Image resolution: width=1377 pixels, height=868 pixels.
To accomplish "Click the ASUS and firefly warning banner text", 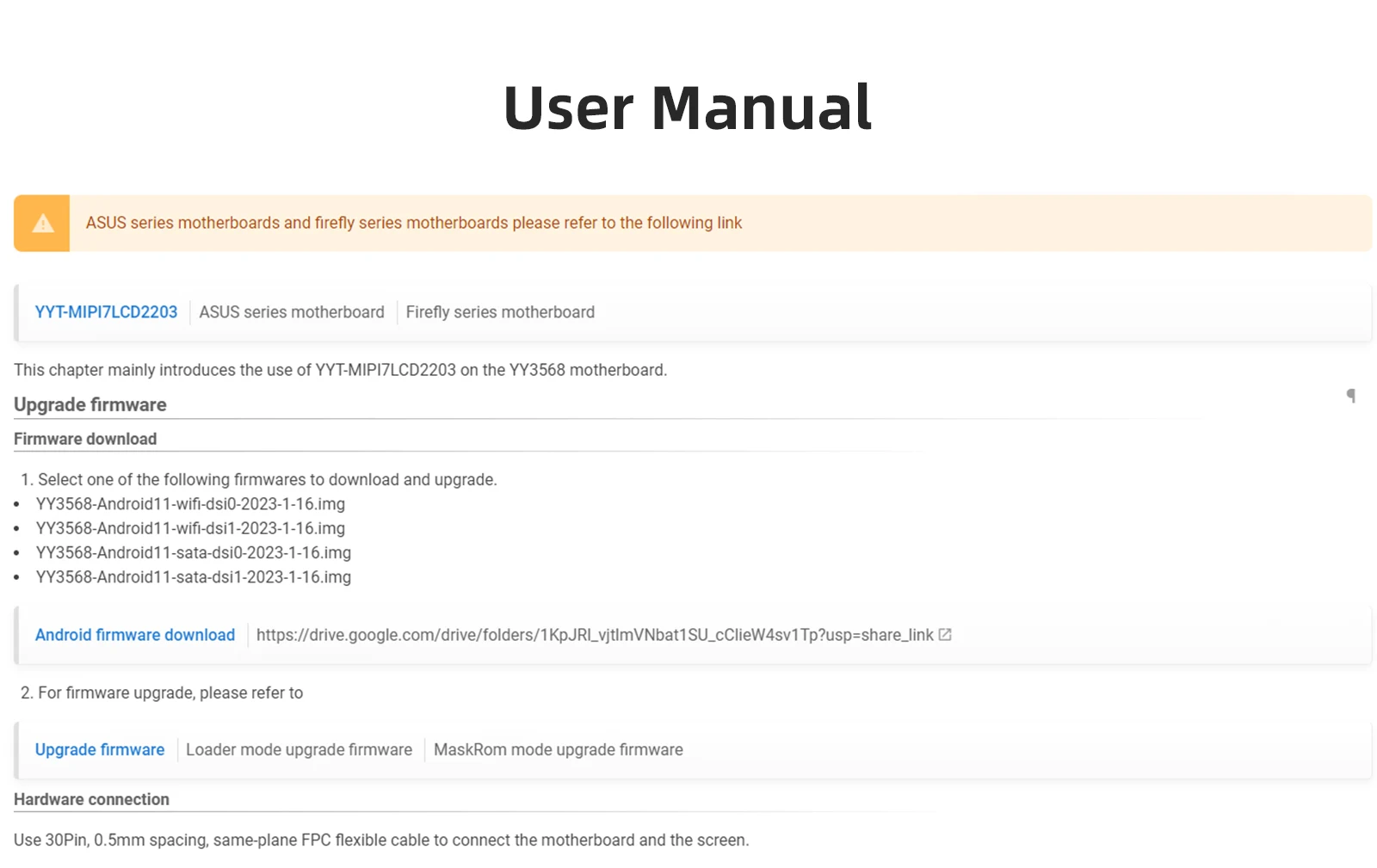I will [413, 223].
